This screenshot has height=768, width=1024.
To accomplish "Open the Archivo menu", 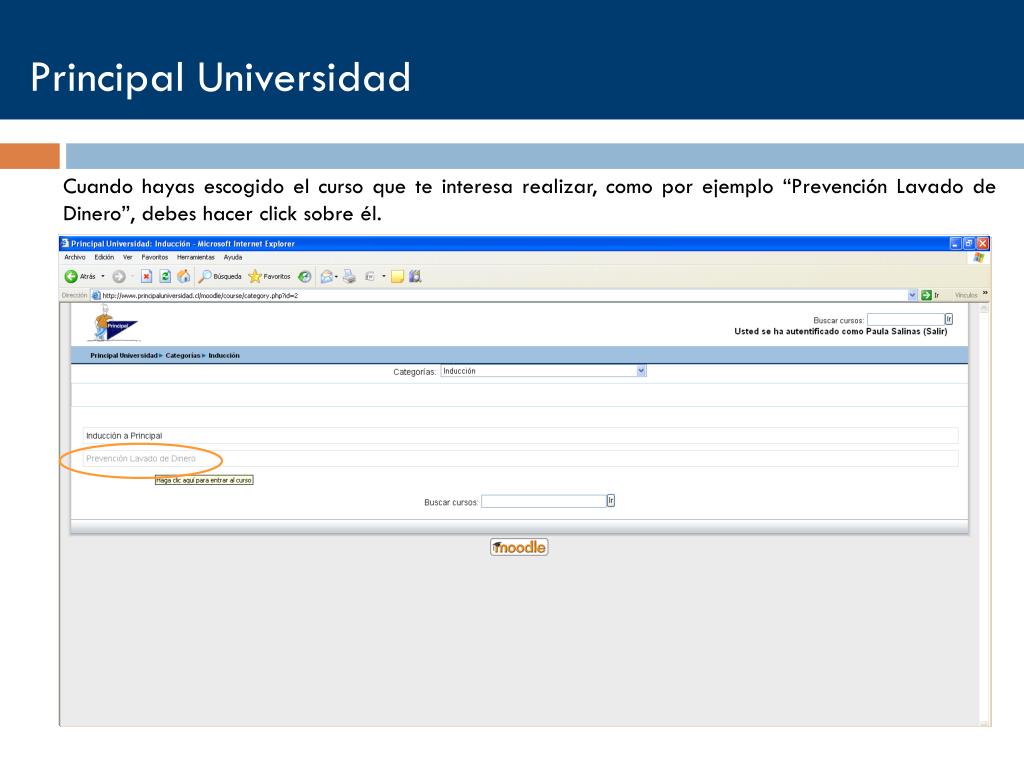I will click(x=74, y=257).
